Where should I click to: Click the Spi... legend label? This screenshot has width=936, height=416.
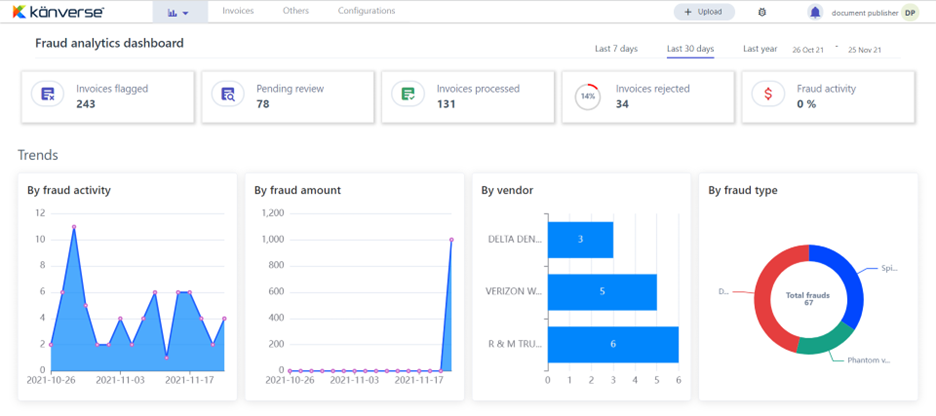click(889, 269)
